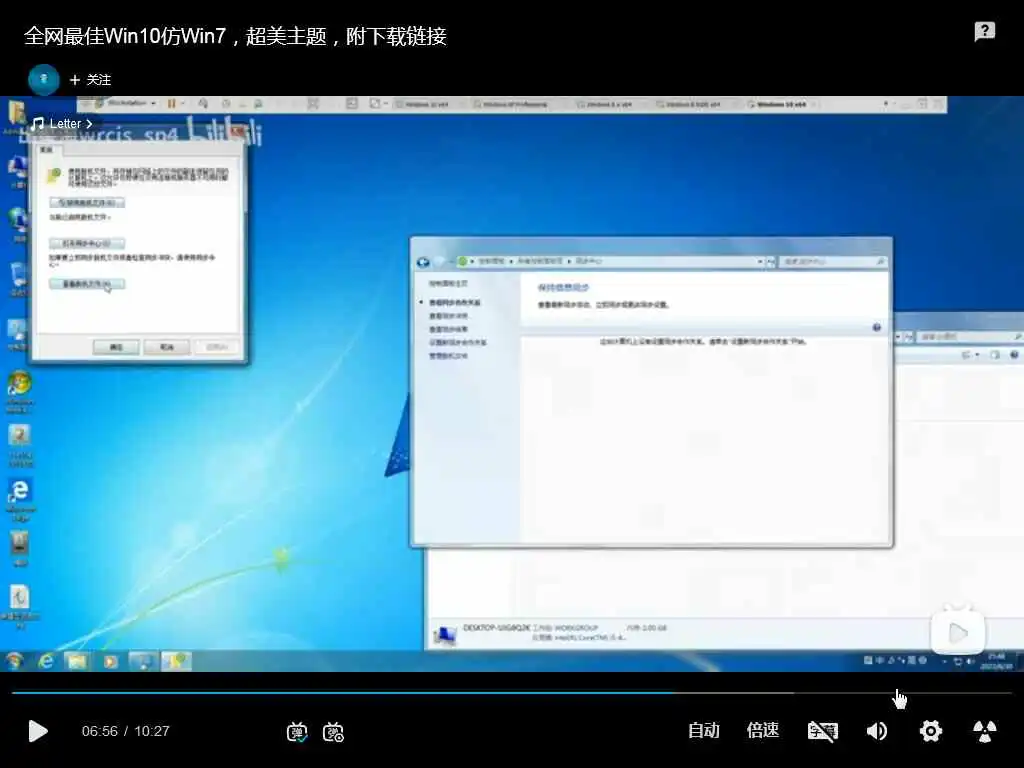The height and width of the screenshot is (768, 1024).
Task: Open the Windows Start orb in the video
Action: point(14,661)
